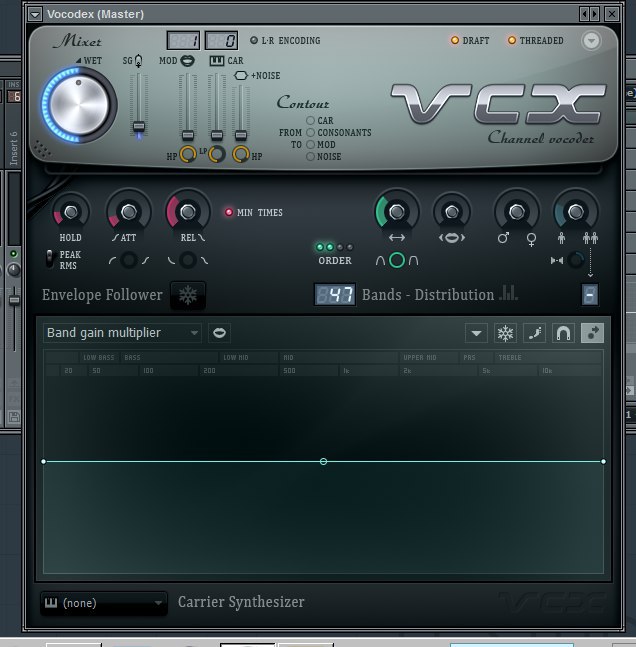This screenshot has height=647, width=636.
Task: Click the fourth ORDER LED
Action: [x=350, y=247]
